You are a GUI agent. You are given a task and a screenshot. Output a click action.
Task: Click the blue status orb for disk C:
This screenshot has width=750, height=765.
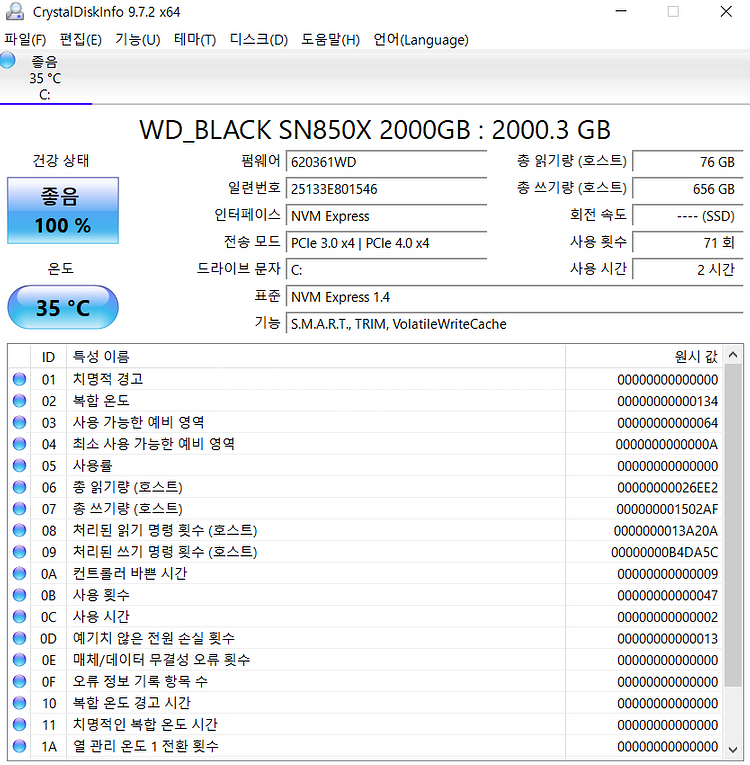coord(8,62)
